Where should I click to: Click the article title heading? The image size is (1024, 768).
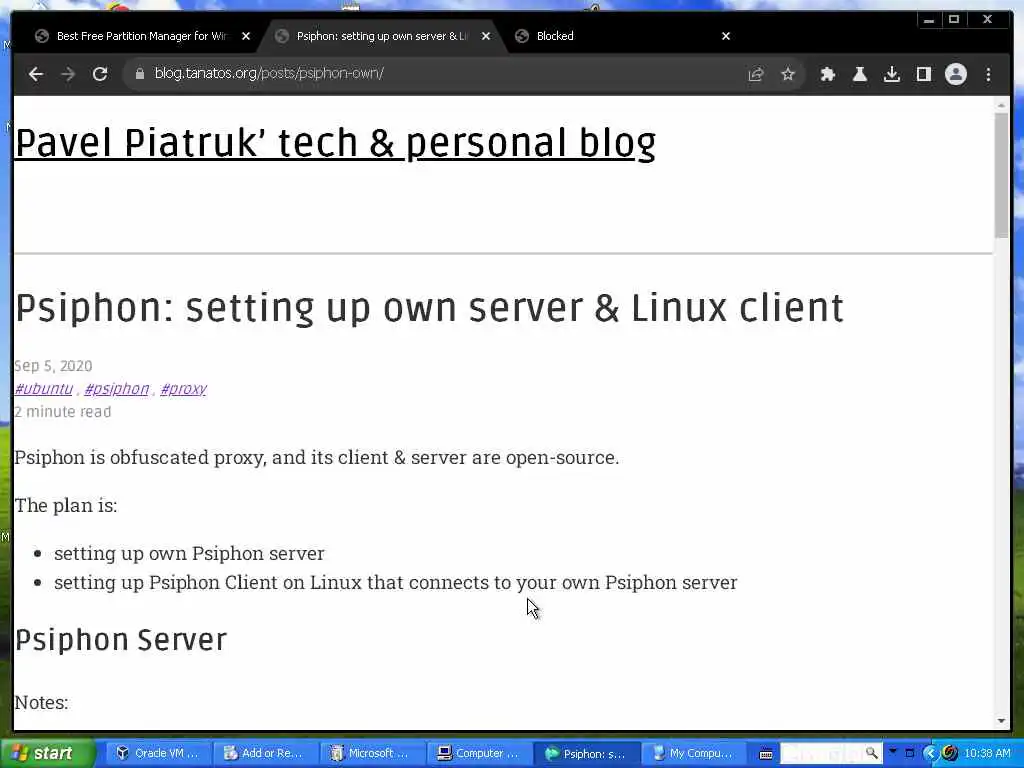pos(429,308)
